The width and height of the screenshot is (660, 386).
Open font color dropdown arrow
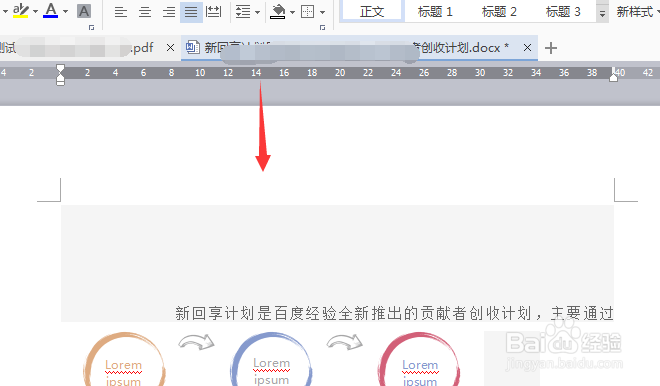65,11
